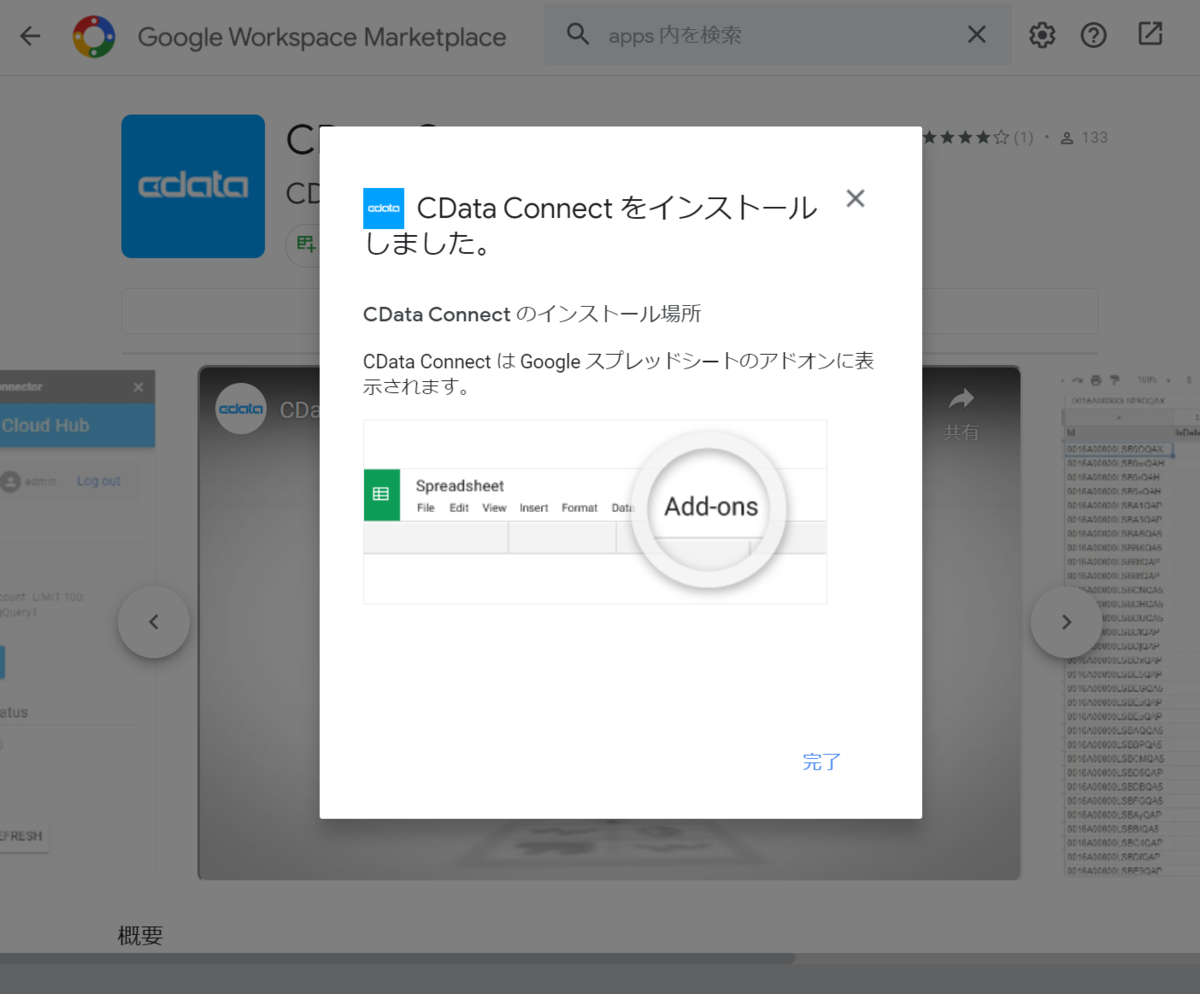Click the open-in-new-window icon top right
This screenshot has width=1200, height=994.
coord(1149,33)
